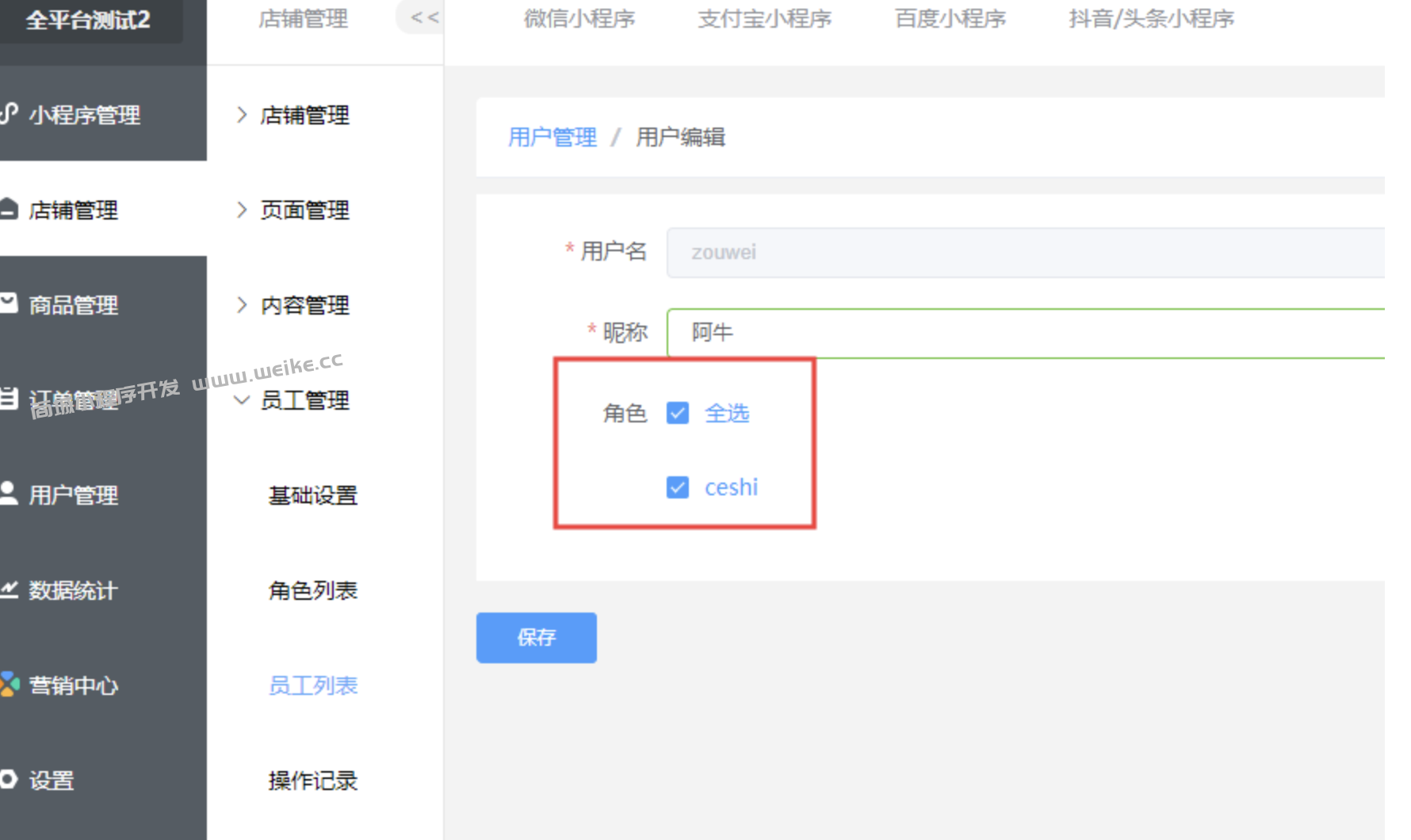Open 设置 in the main sidebar
This screenshot has height=840, width=1411.
click(52, 781)
